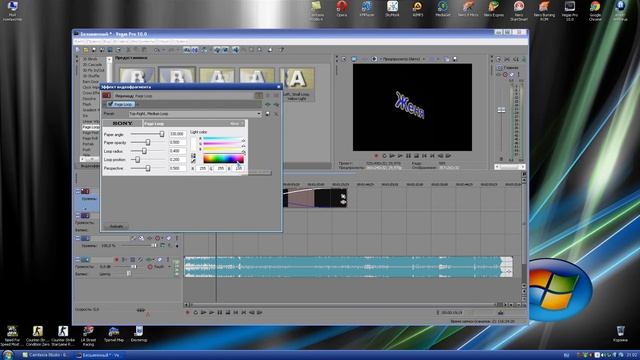
Task: Click Play in the timeline transport bar
Action: pos(211,312)
